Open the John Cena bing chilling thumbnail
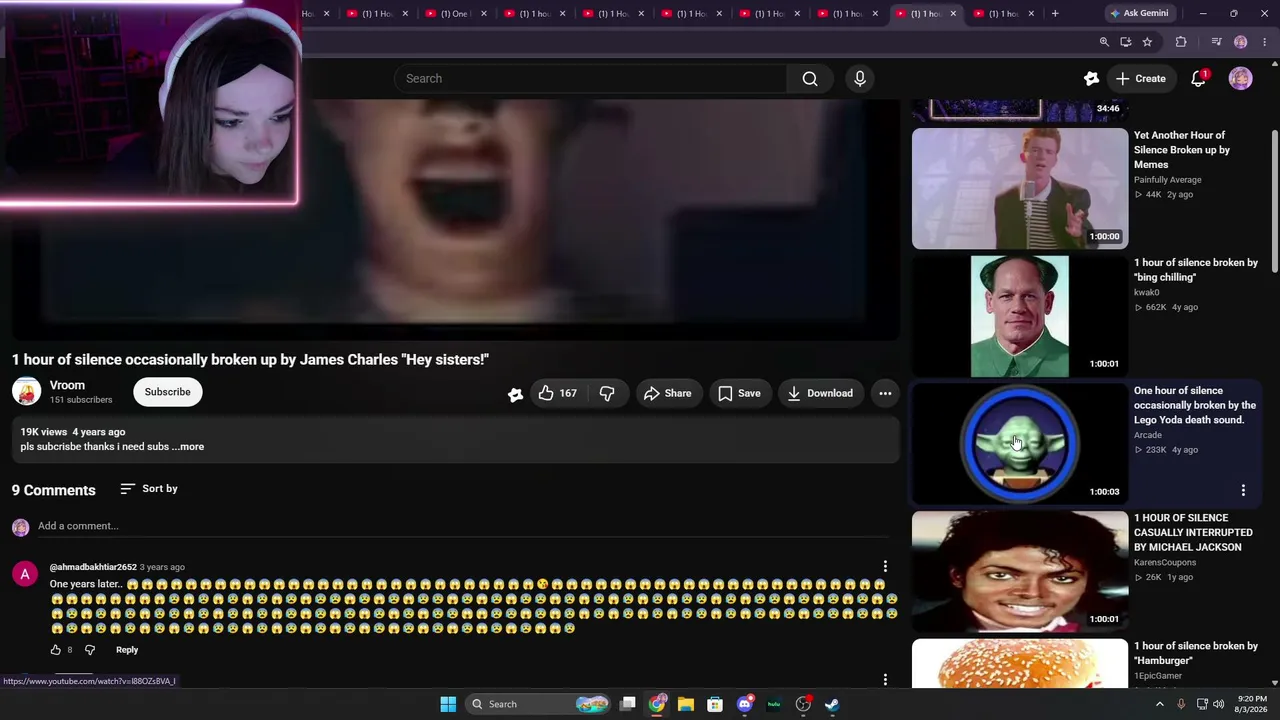1280x720 pixels. (x=1020, y=316)
